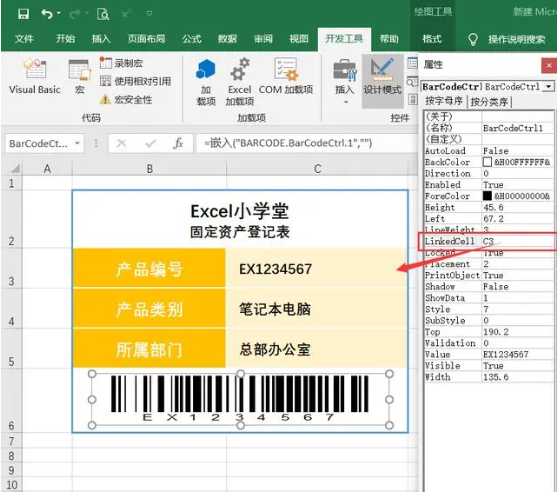Click the 笔记本电脑 cell
The image size is (559, 497).
(317, 309)
